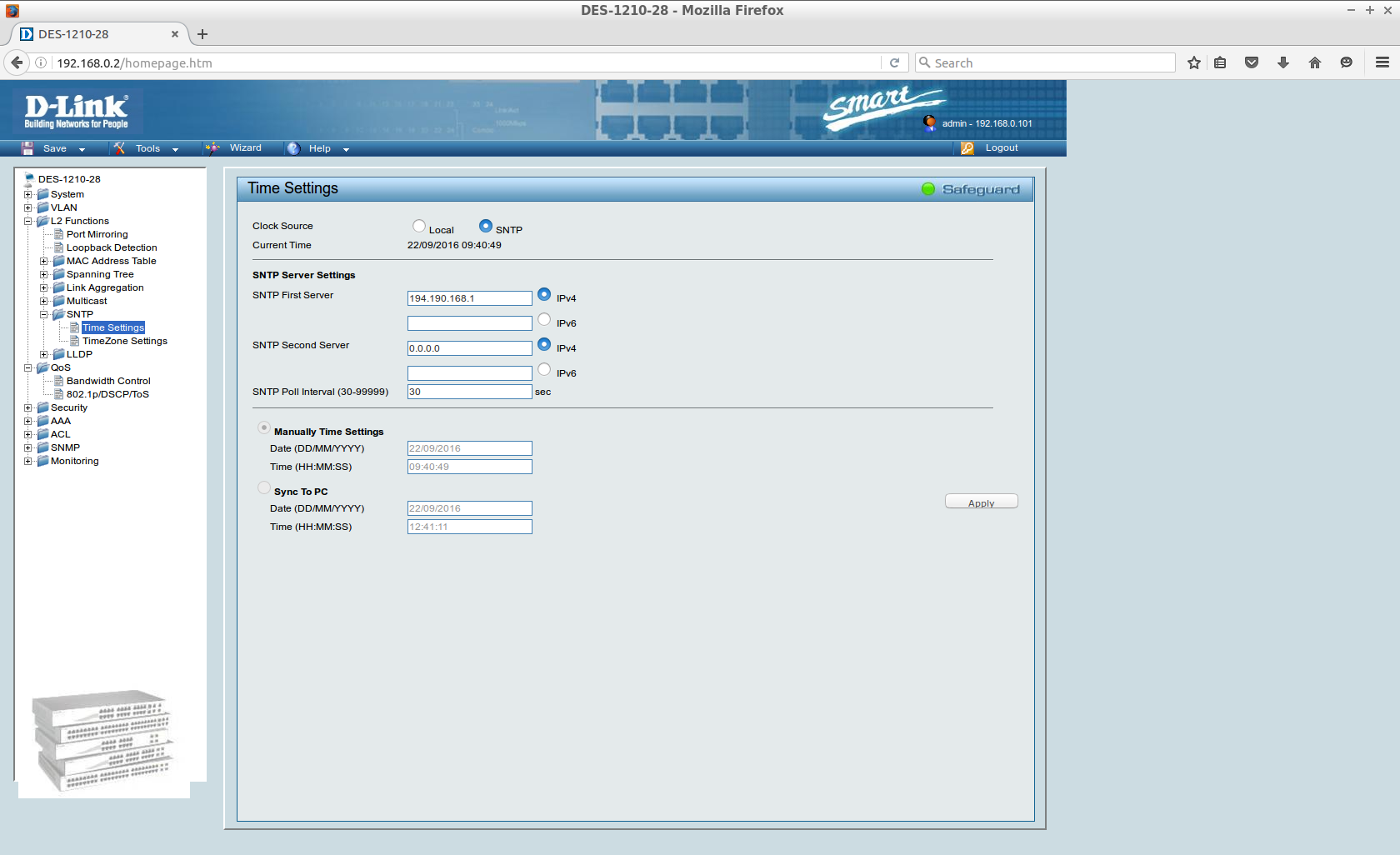Select Local clock source radio button

point(419,226)
